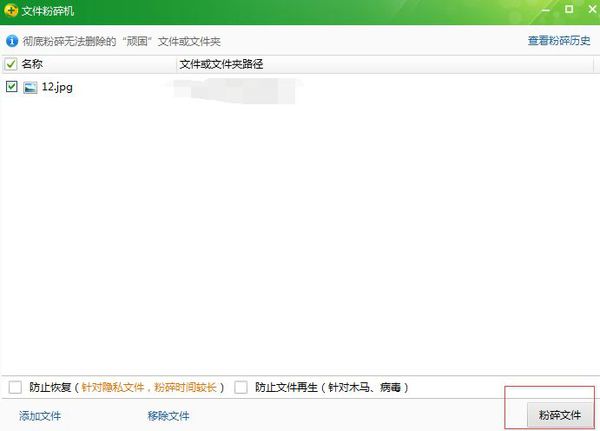Screen dimensions: 600x431
Task: Maximize the 文件粉碎机 window
Action: click(569, 9)
